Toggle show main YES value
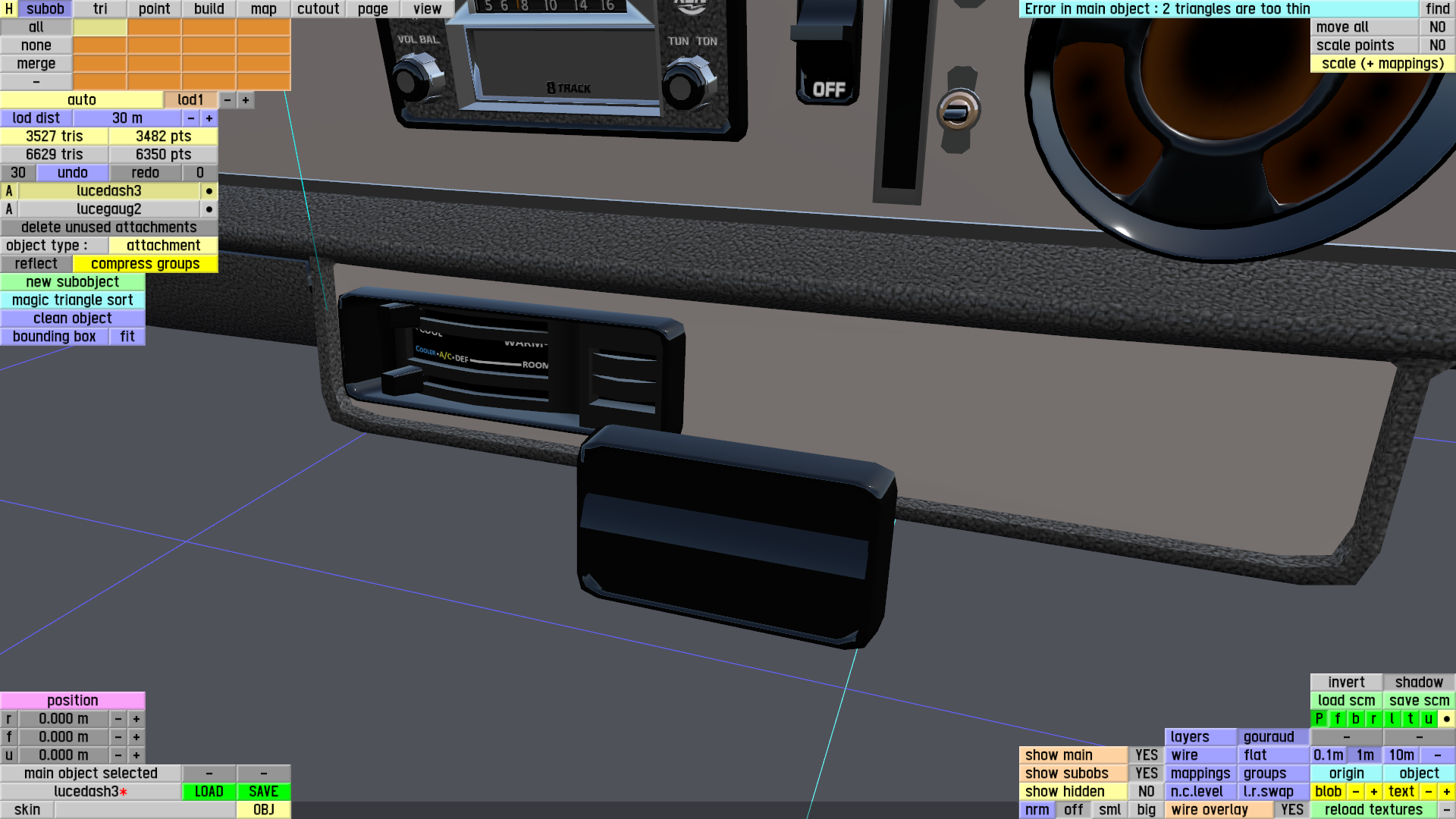1456x819 pixels. [x=1146, y=755]
